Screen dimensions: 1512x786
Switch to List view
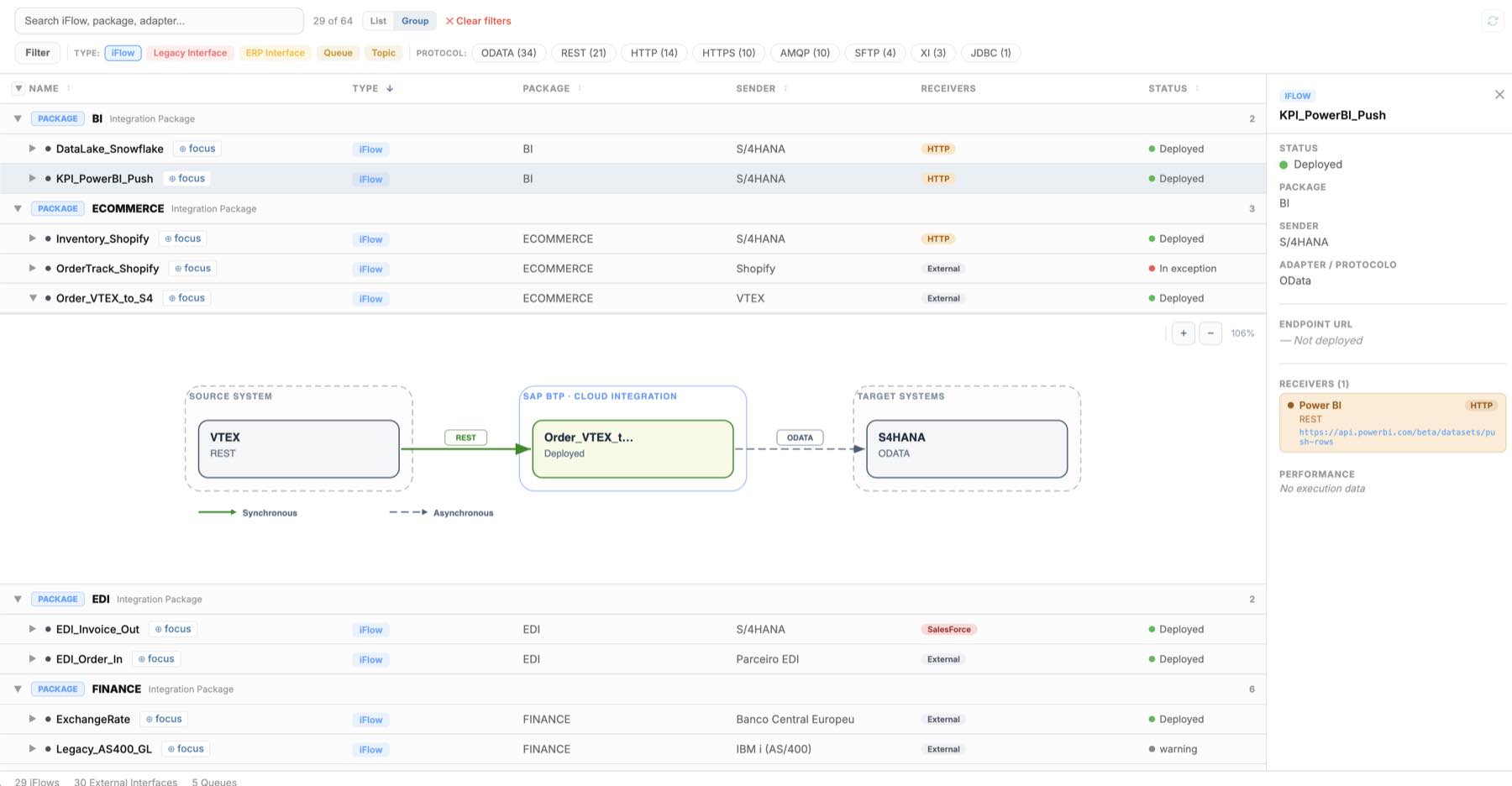coord(378,21)
